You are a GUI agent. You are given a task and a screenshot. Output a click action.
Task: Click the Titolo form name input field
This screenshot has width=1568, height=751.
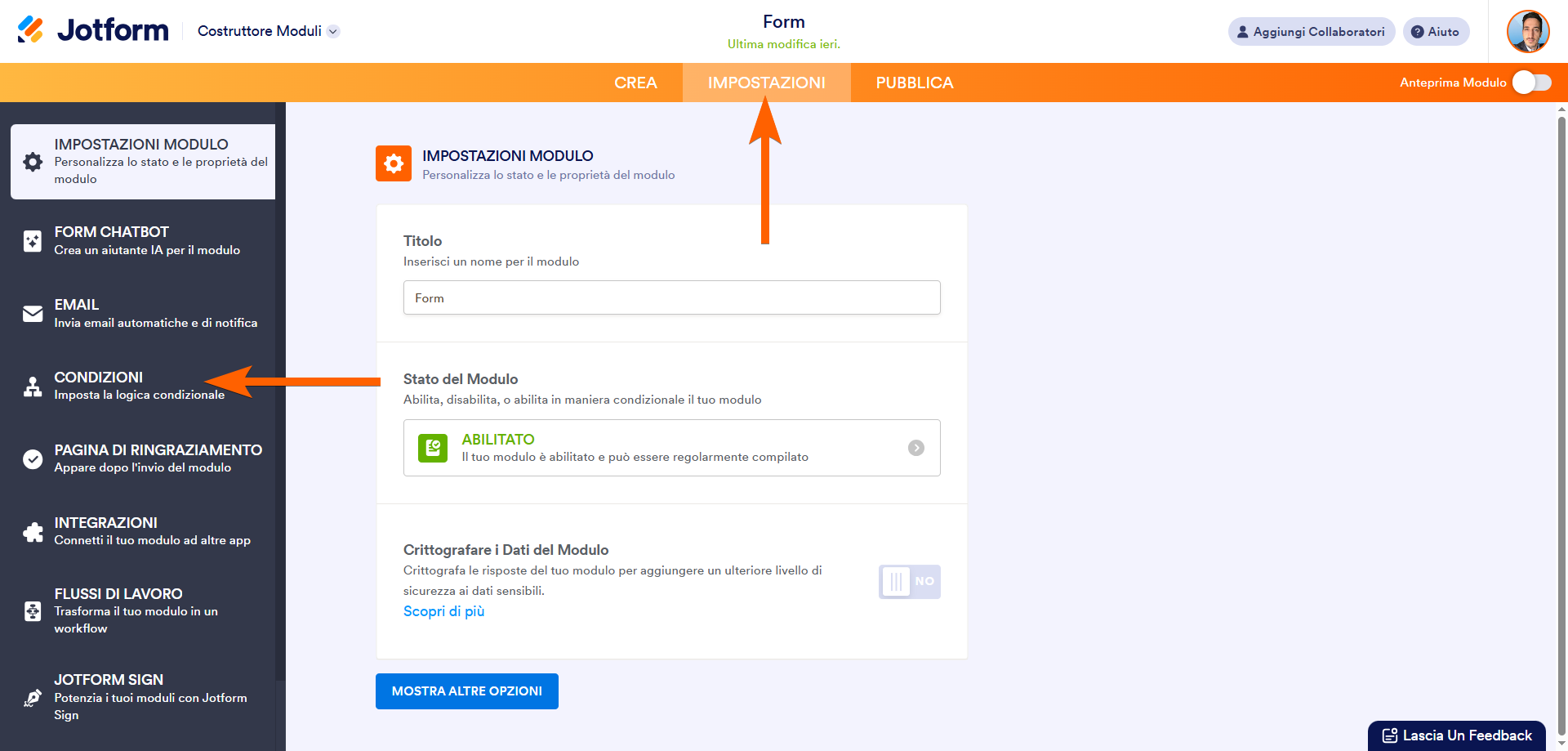click(672, 297)
